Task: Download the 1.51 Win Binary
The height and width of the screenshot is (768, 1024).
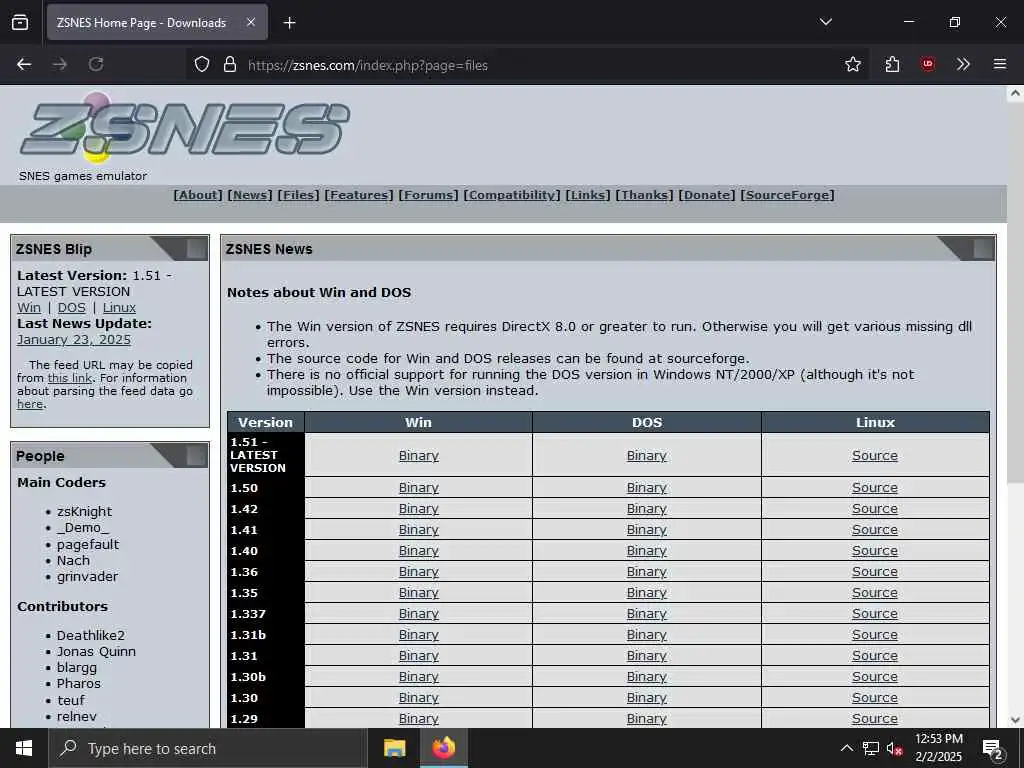Action: point(419,456)
